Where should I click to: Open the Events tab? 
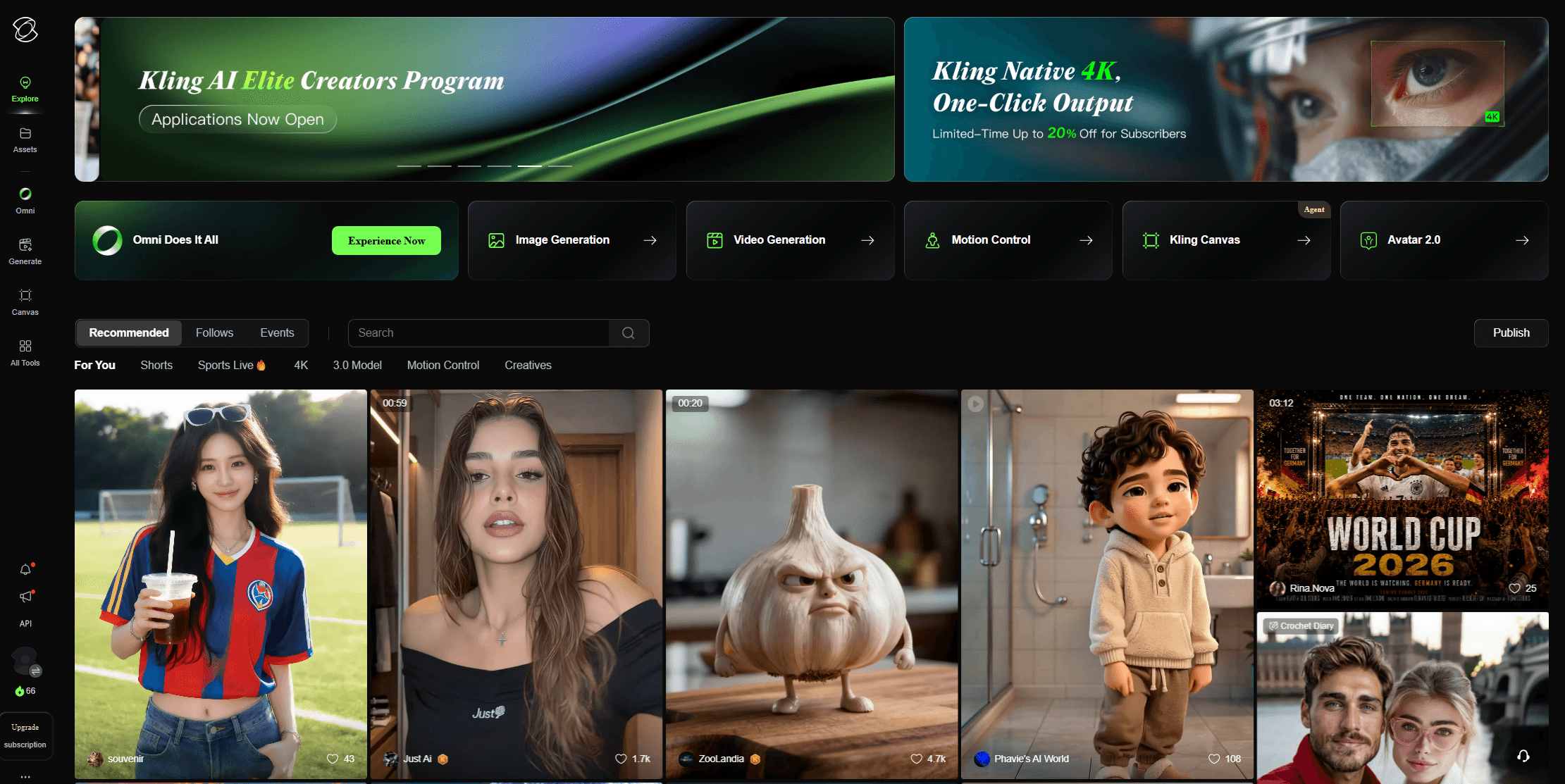[x=277, y=333]
